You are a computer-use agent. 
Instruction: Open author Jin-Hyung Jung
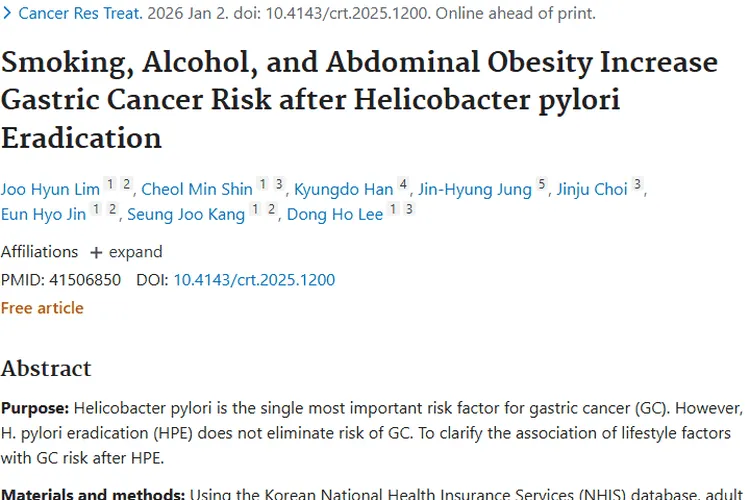(473, 189)
